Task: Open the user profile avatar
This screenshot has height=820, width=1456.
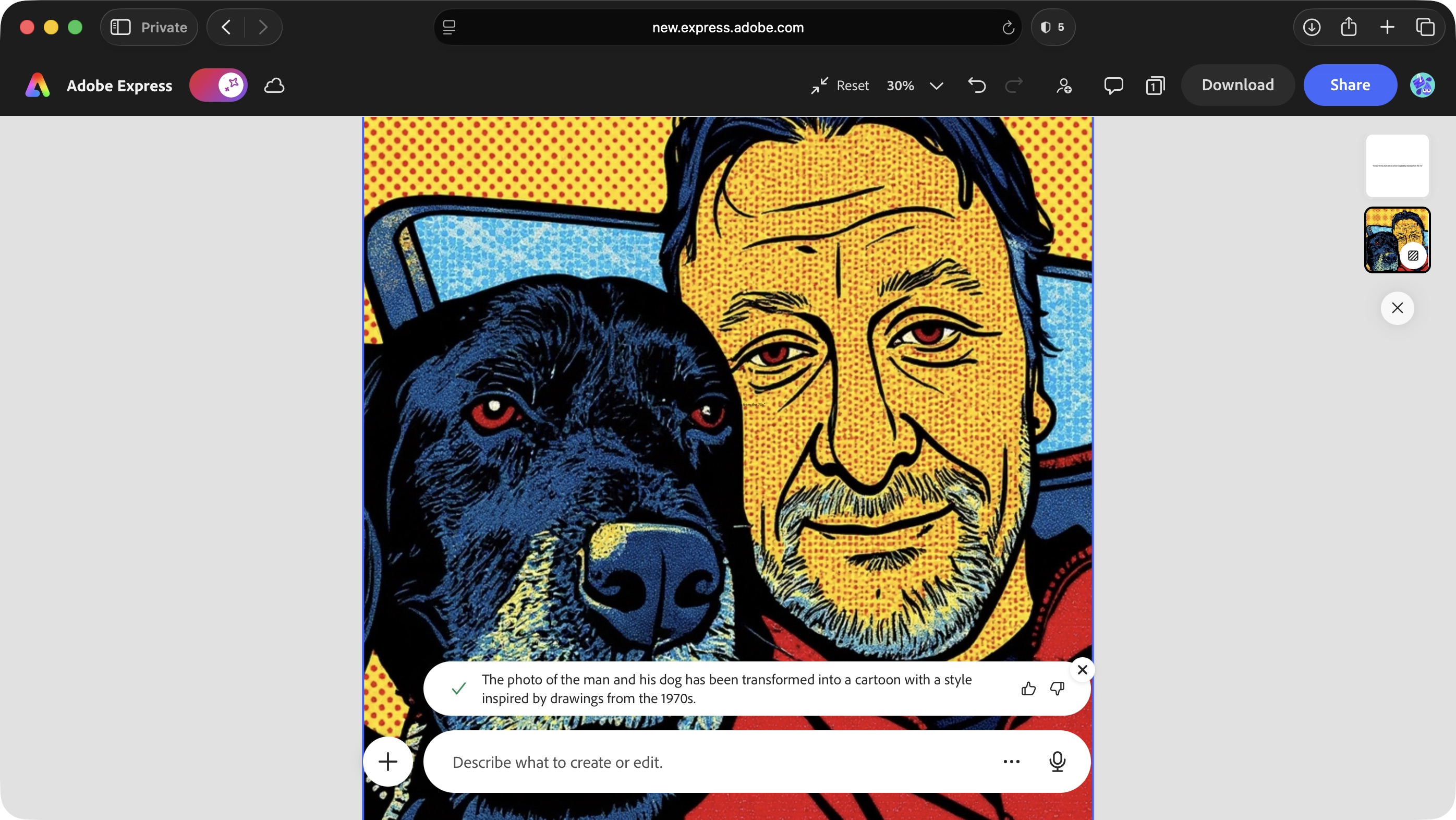Action: pos(1422,86)
